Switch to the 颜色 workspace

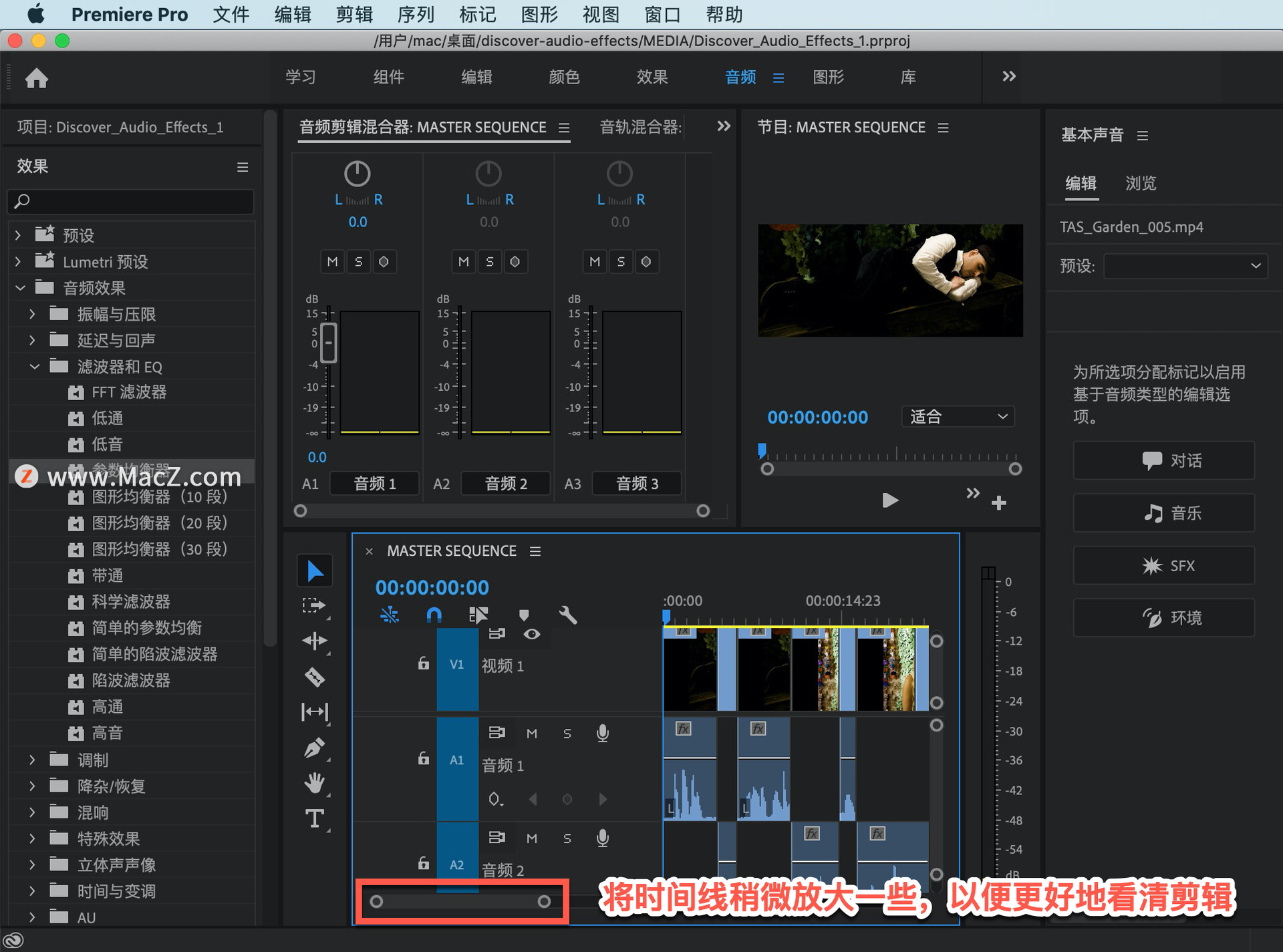[x=564, y=77]
